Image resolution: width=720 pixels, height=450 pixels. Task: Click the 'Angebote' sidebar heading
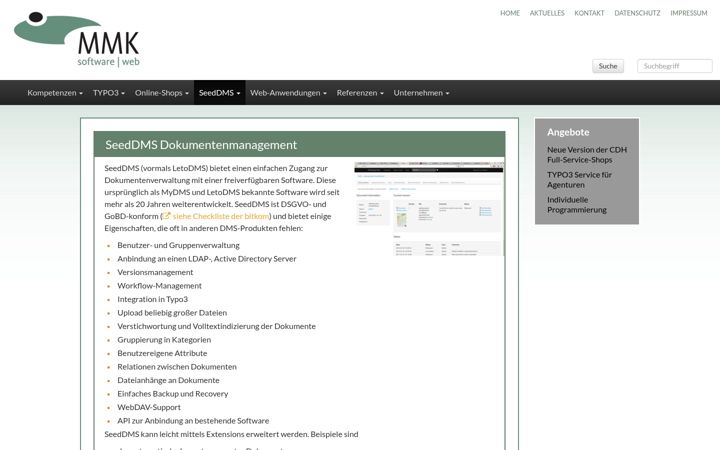pos(568,132)
